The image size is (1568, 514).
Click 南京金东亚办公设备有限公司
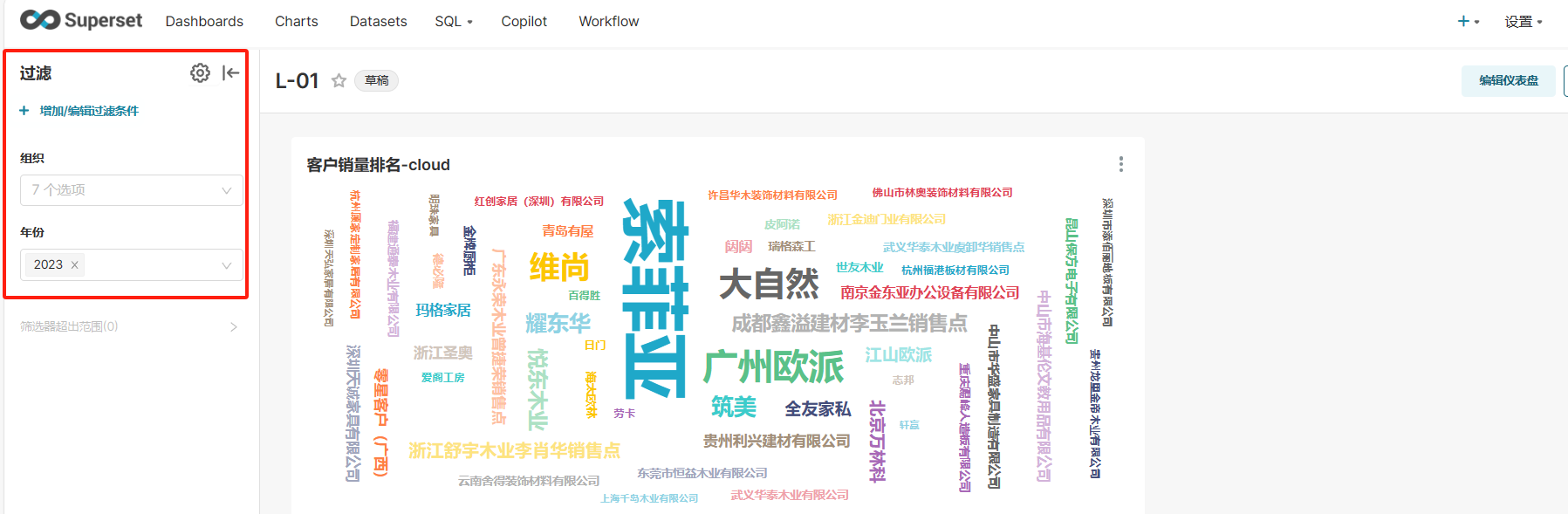(930, 292)
